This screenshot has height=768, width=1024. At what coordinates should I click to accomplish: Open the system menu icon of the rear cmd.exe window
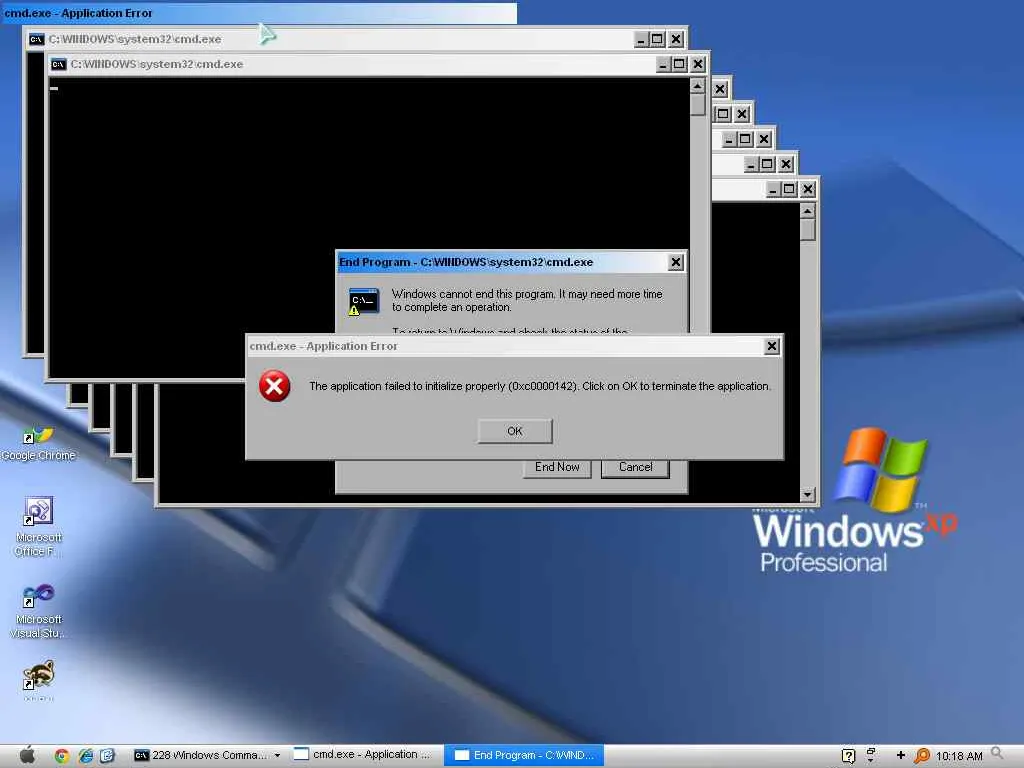pos(37,39)
